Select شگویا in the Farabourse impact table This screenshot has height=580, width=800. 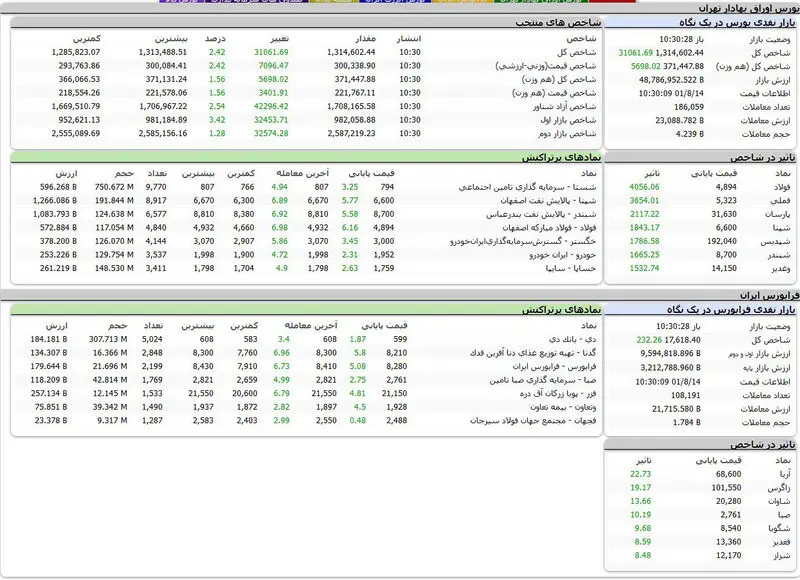779,528
